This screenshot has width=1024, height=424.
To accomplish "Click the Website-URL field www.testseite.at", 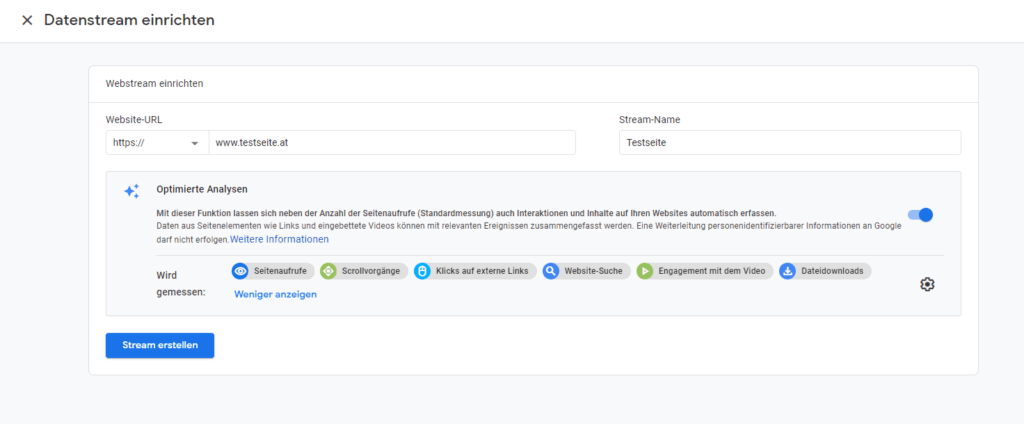I will (392, 142).
